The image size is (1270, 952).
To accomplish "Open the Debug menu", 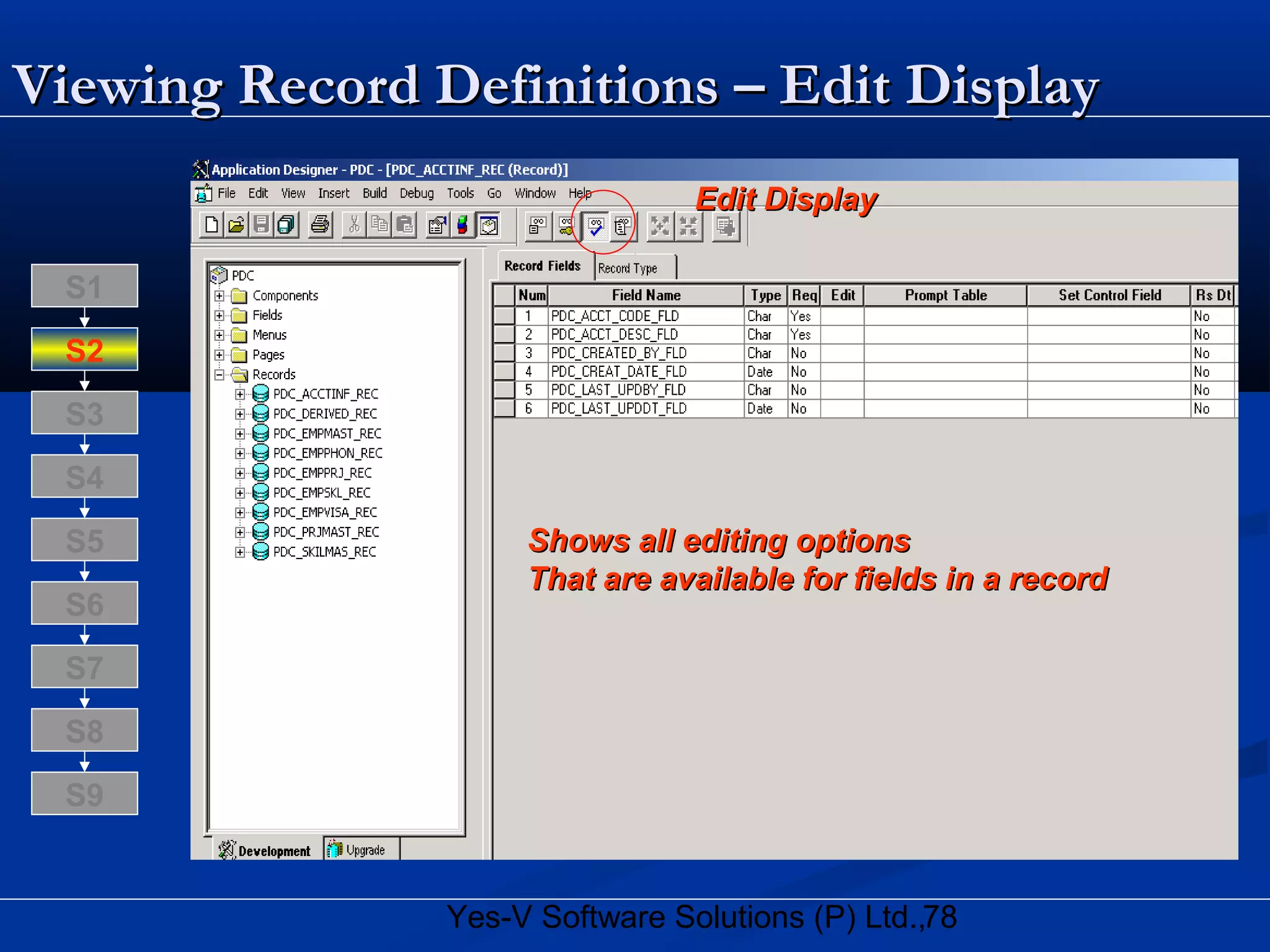I will (x=417, y=193).
